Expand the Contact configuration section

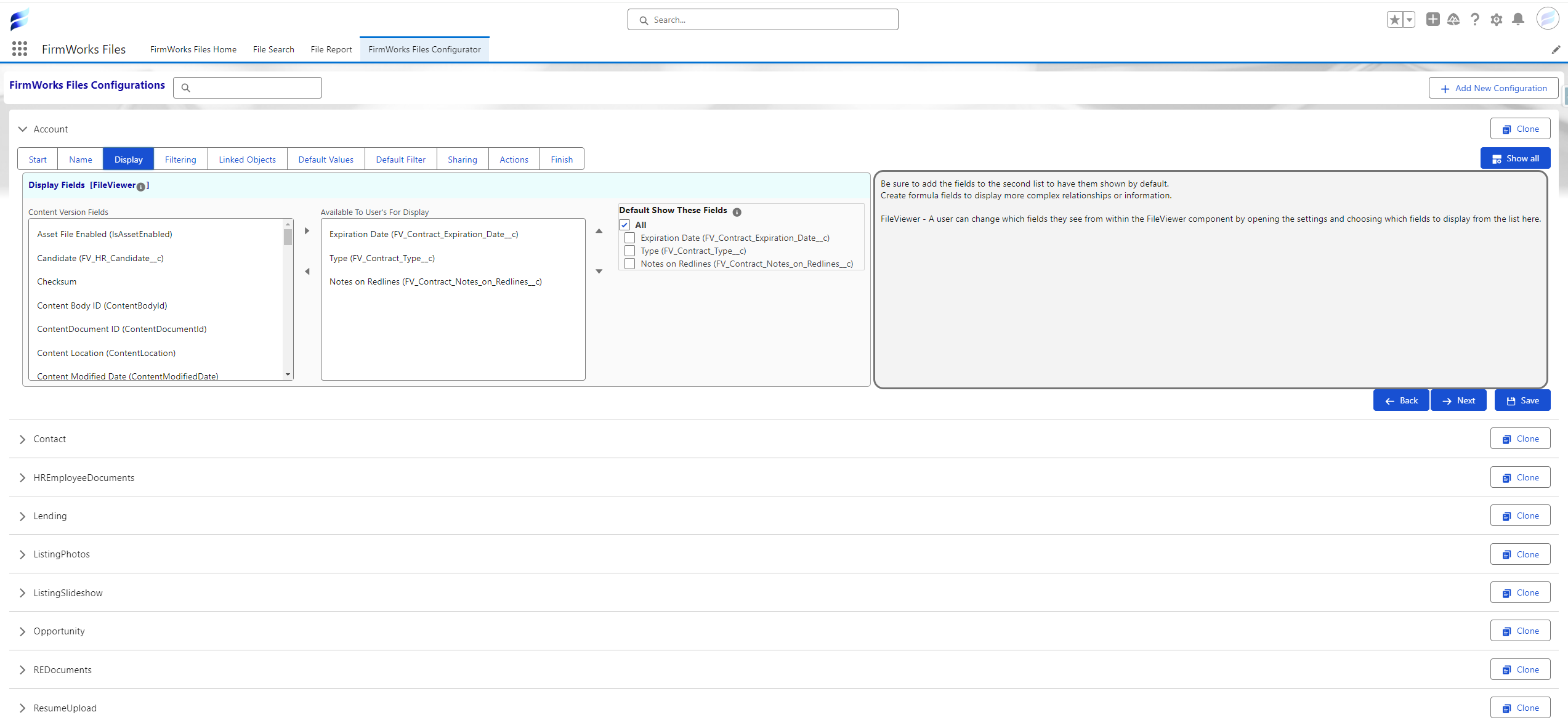[23, 439]
